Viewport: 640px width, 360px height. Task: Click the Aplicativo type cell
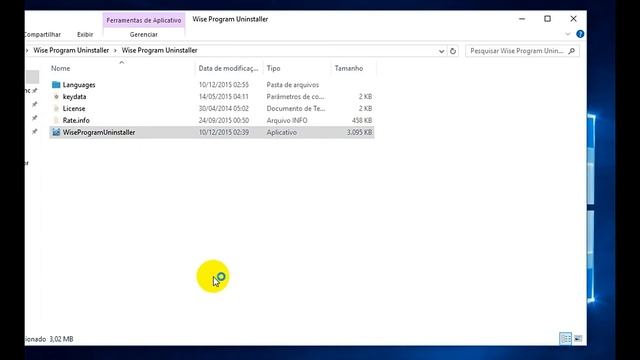point(282,132)
